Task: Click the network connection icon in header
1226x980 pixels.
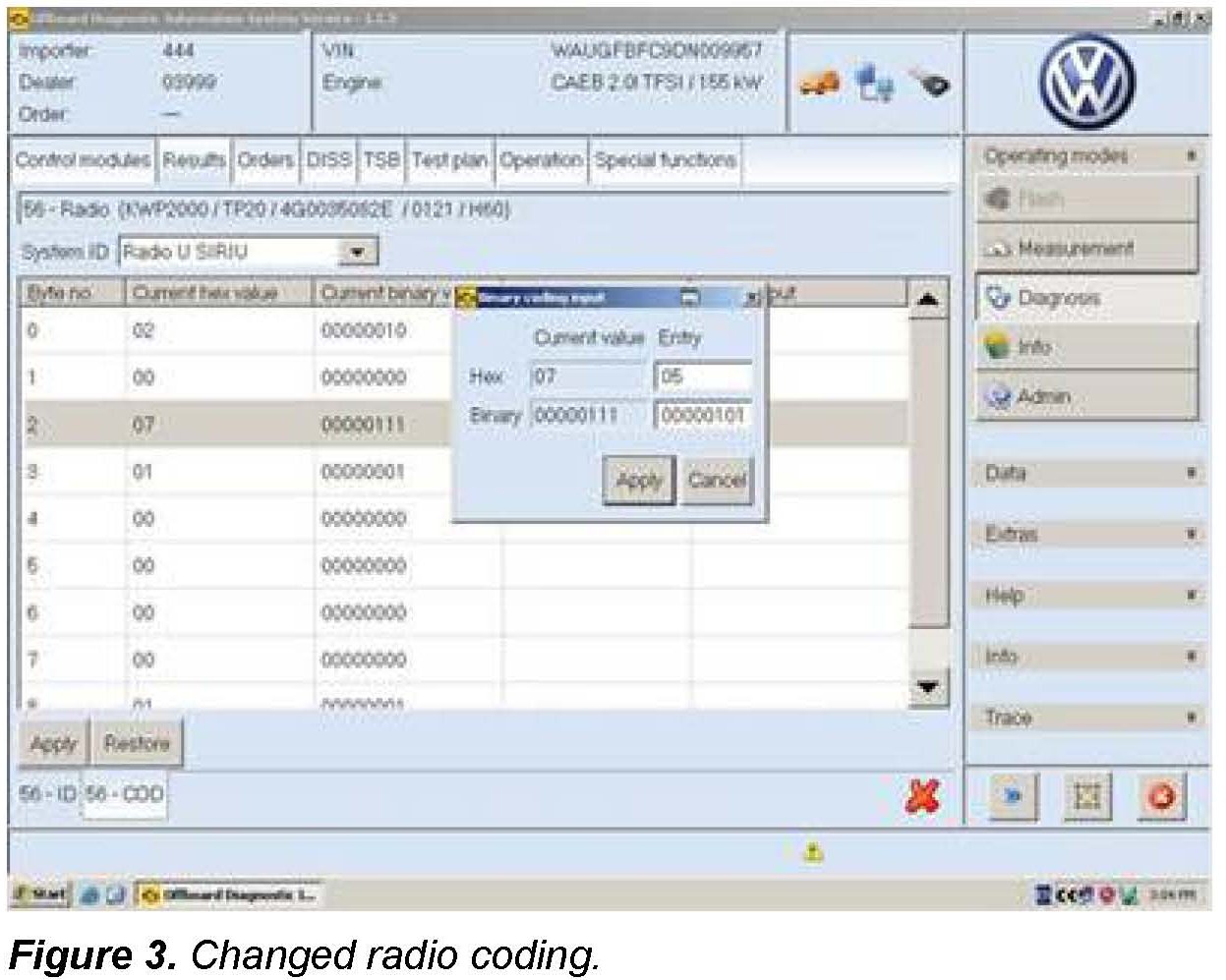Action: click(x=874, y=83)
